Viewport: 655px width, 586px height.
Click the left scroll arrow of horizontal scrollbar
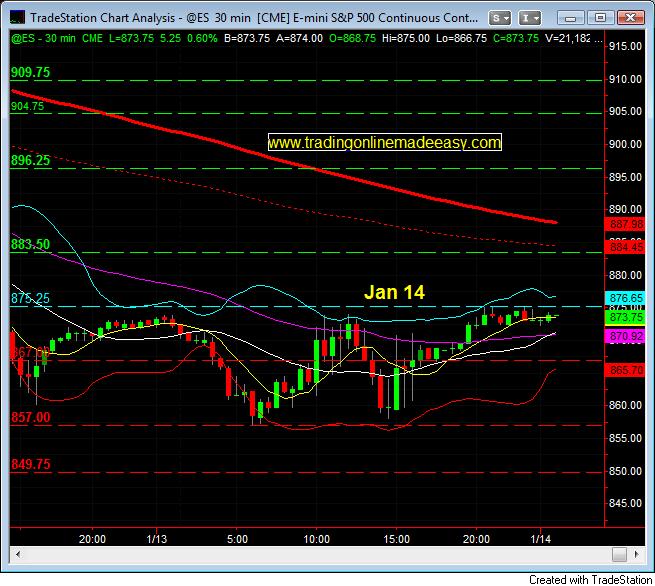pos(18,554)
